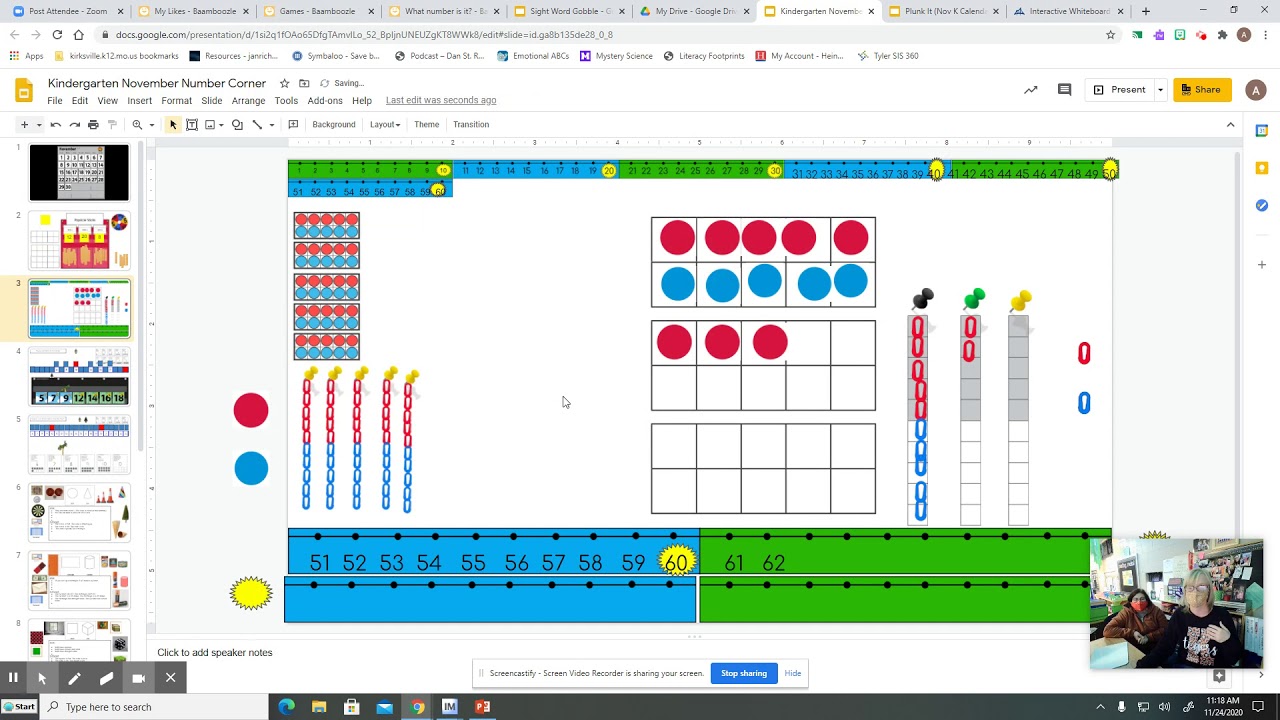Select the Text box tool

pos(191,125)
